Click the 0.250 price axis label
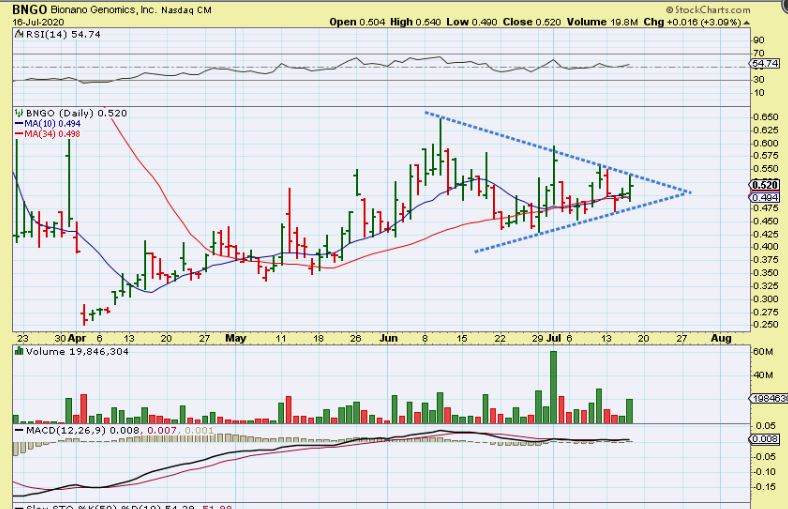 click(766, 325)
